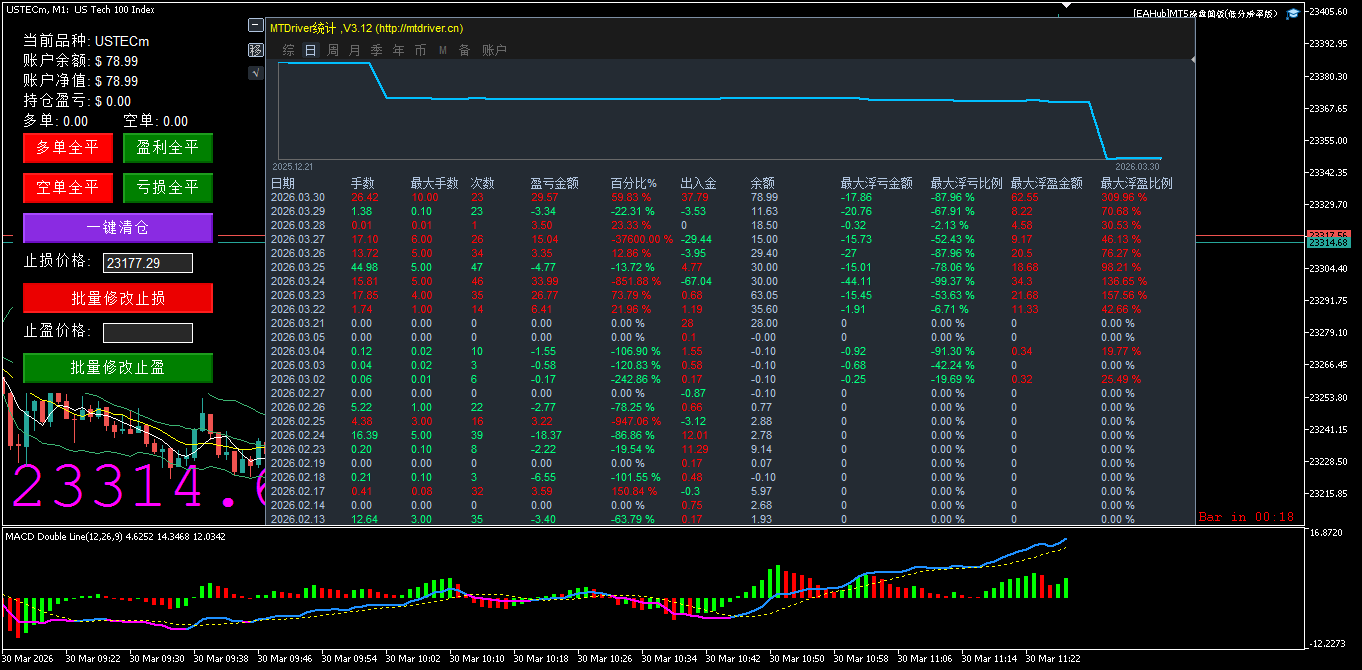Collapse the MTDriver statistics panel with minus icon
This screenshot has height=670, width=1362.
click(255, 26)
